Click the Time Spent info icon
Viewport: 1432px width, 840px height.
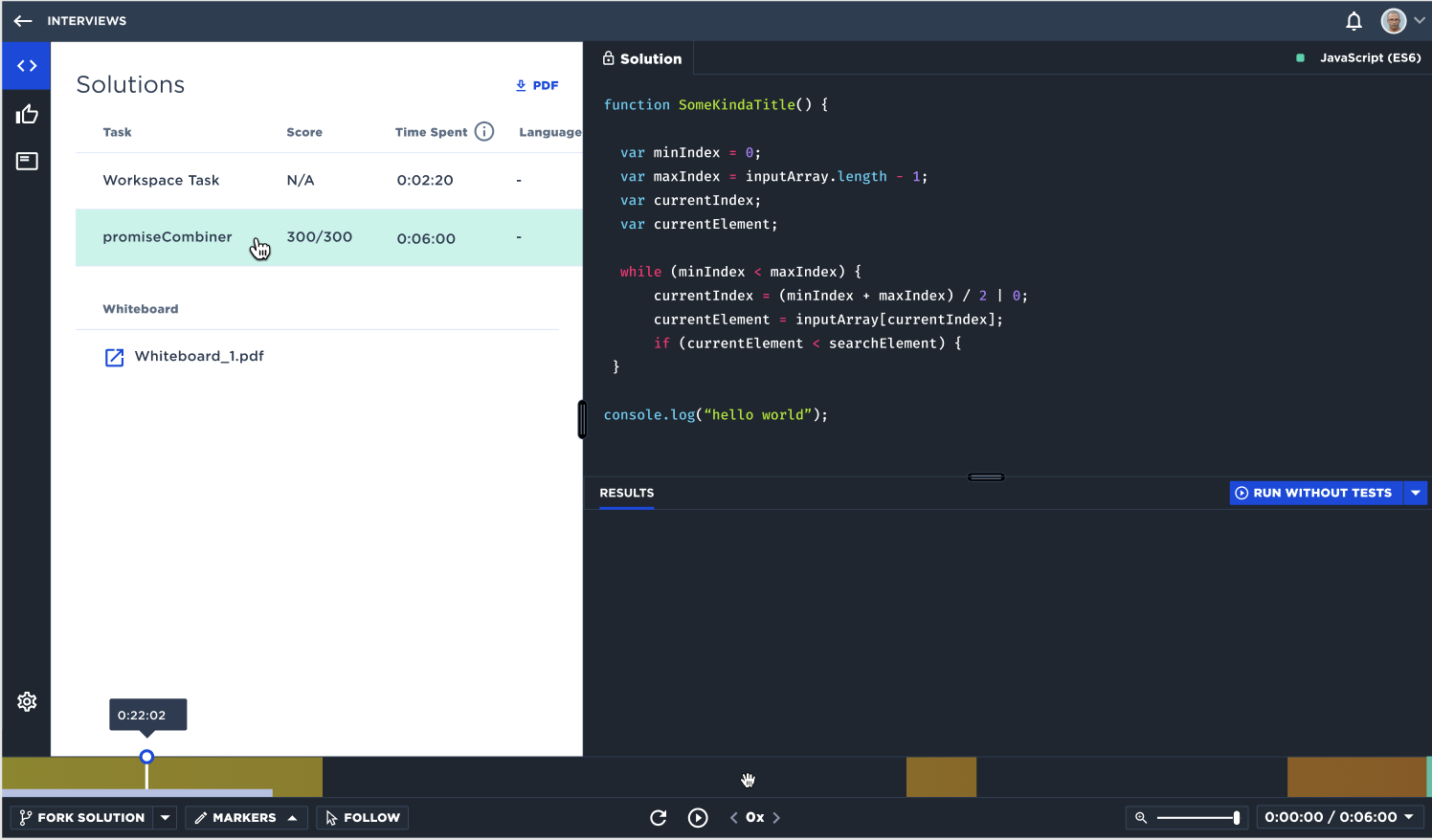point(484,132)
